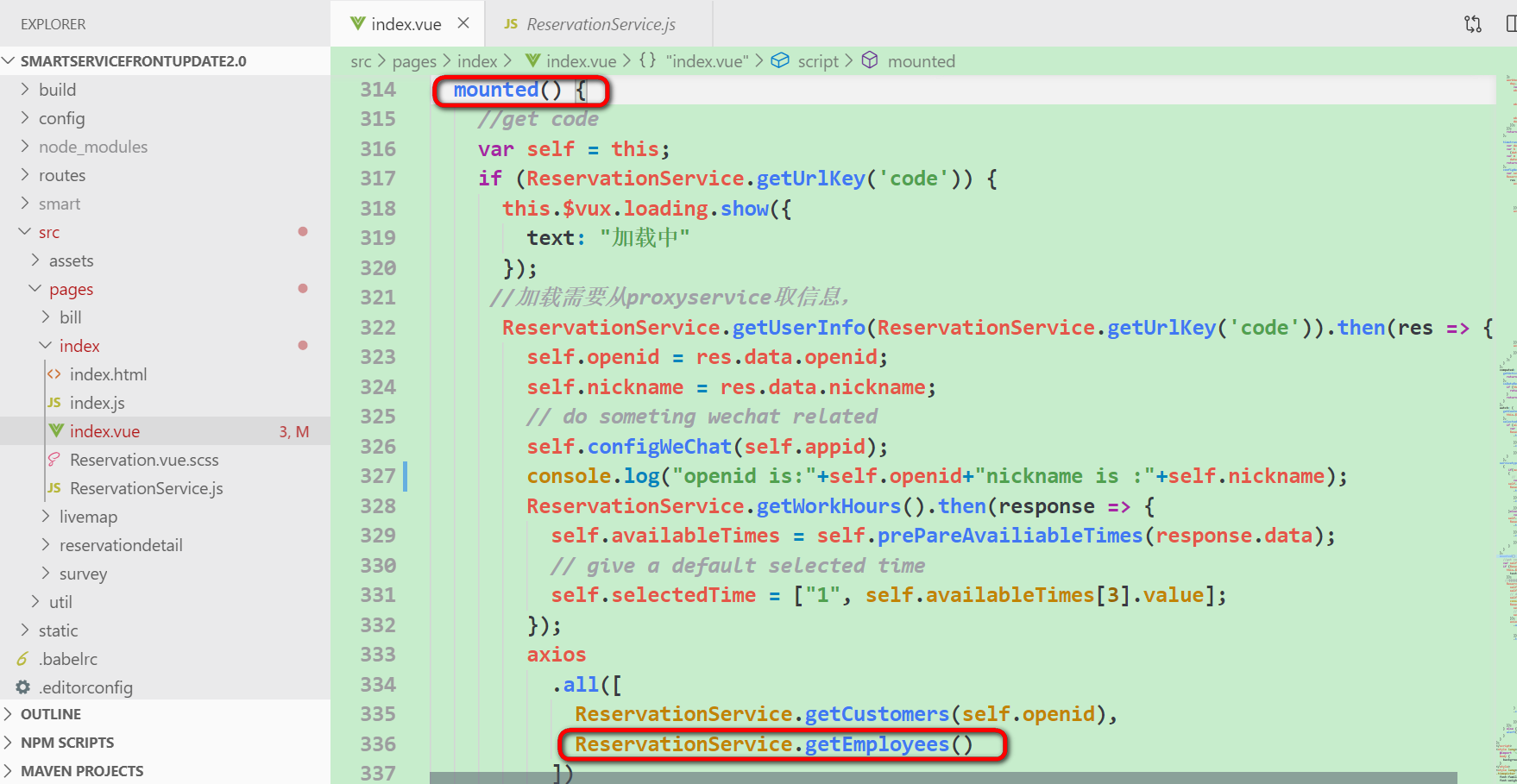Click the script breadcrumb item
This screenshot has height=784, width=1517.
click(x=818, y=61)
